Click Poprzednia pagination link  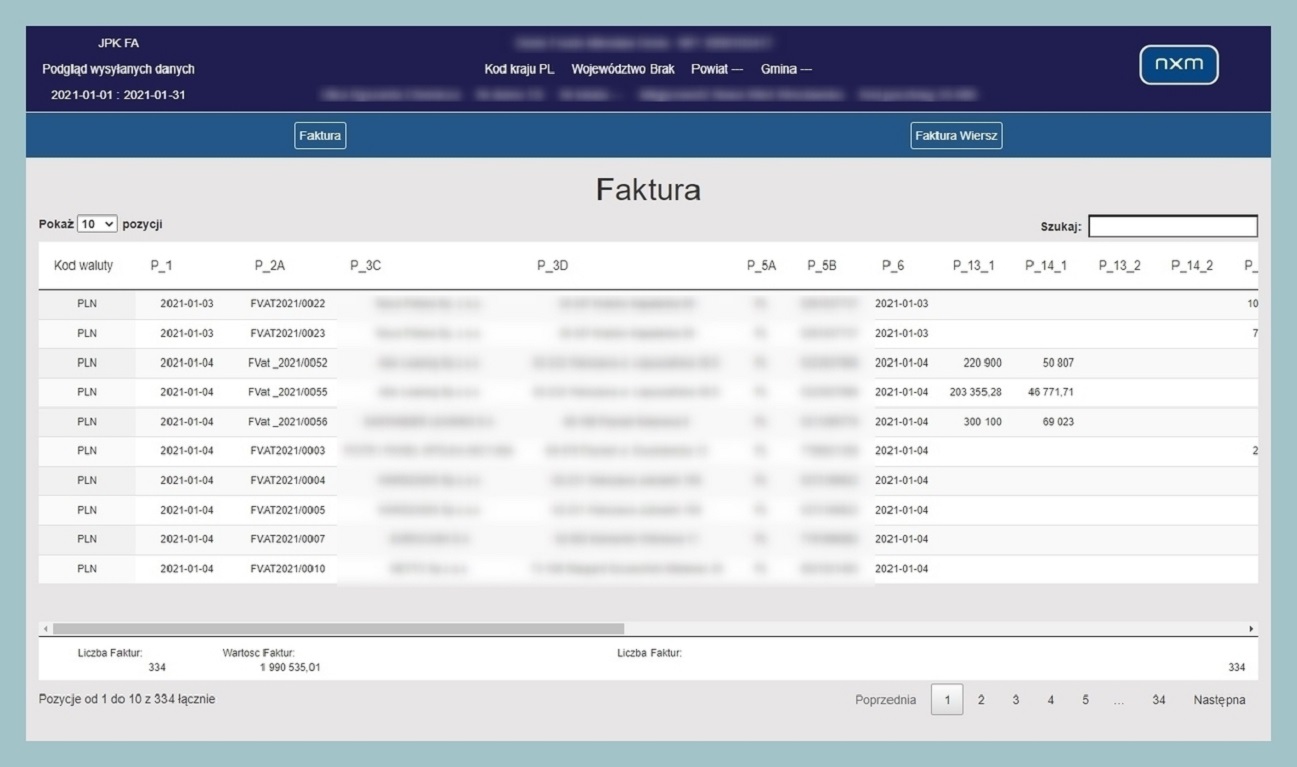[885, 700]
